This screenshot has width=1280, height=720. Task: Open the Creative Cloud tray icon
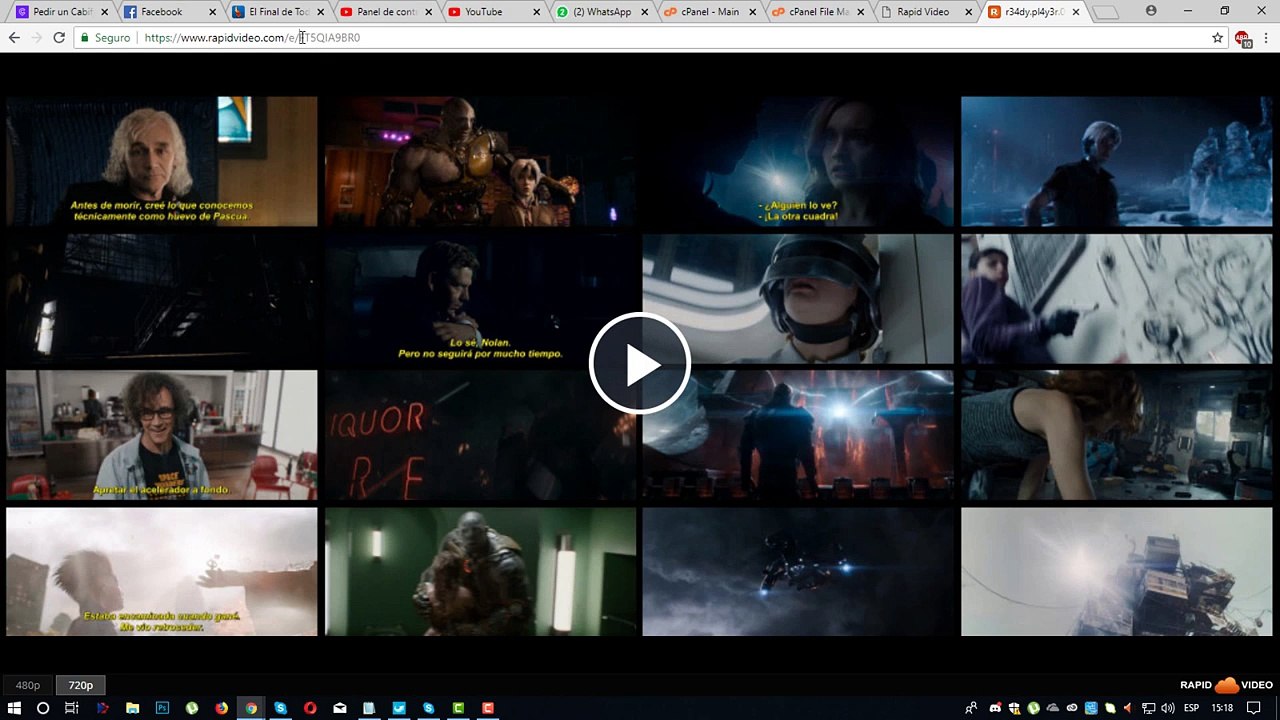[1072, 708]
